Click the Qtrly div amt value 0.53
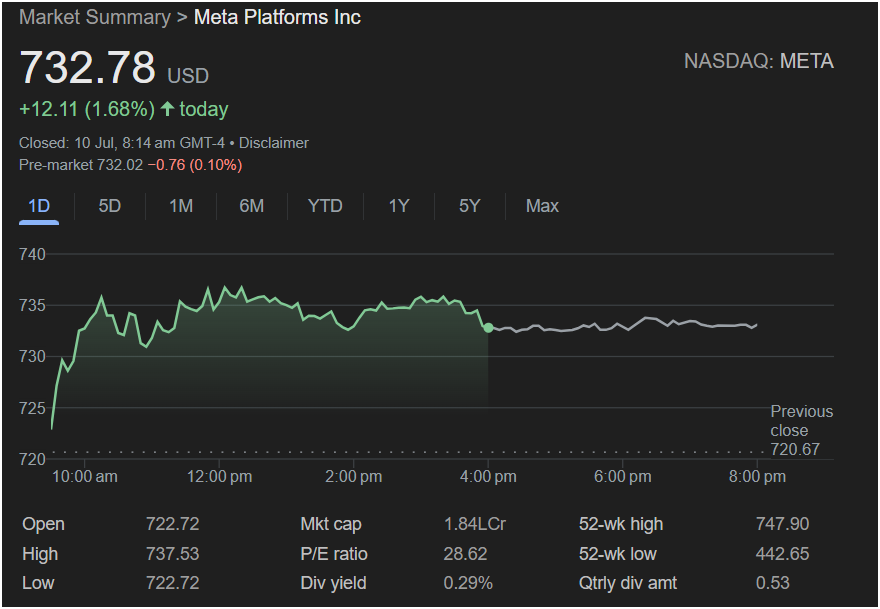Viewport: 880px width, 609px height. (772, 583)
